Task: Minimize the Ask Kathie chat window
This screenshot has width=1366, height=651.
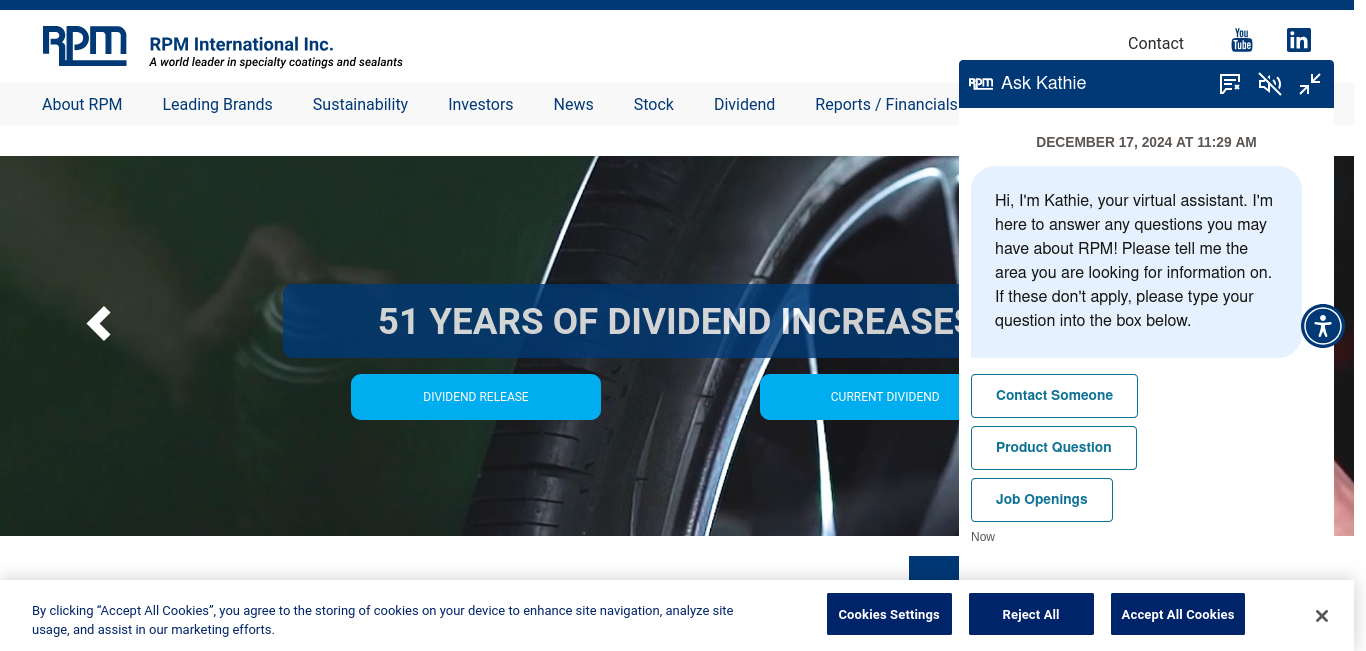Action: [1310, 84]
